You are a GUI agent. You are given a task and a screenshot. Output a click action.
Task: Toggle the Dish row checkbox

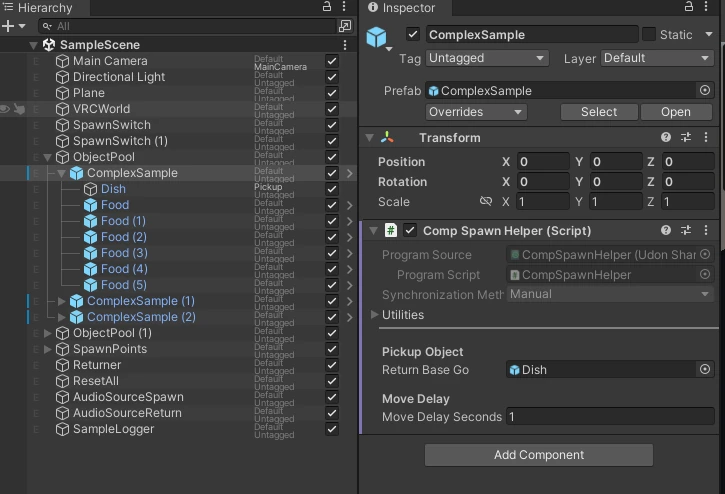click(x=332, y=189)
